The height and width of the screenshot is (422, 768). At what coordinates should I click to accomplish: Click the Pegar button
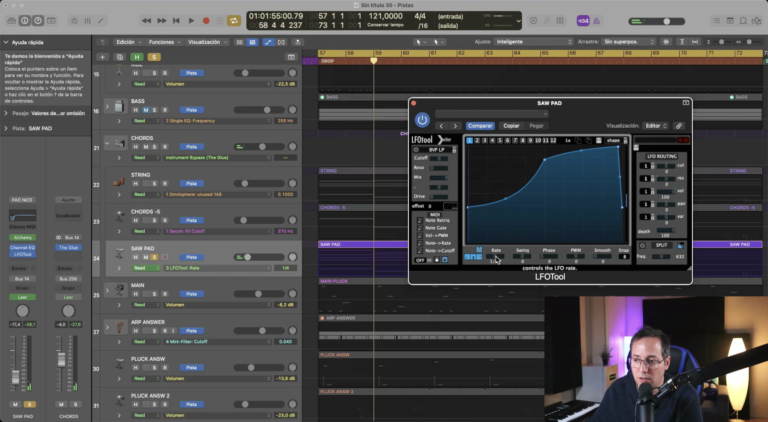536,126
